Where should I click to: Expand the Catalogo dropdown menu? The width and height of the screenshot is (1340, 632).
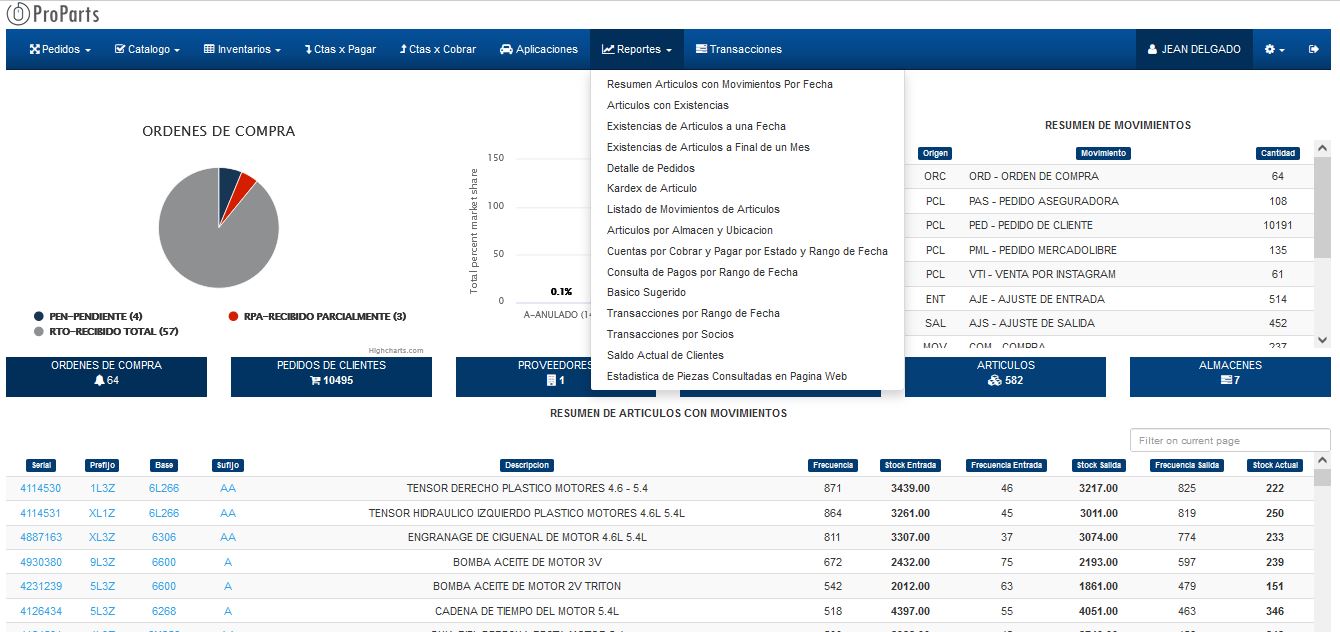pyautogui.click(x=147, y=49)
